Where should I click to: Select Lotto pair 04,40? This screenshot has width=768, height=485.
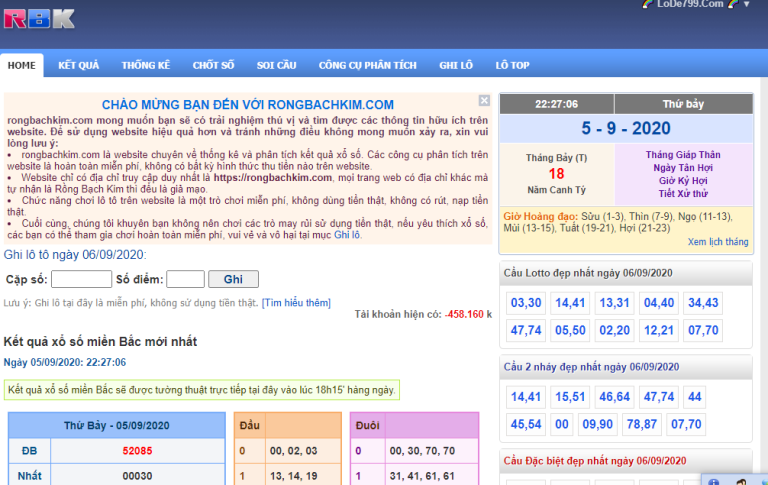(659, 303)
